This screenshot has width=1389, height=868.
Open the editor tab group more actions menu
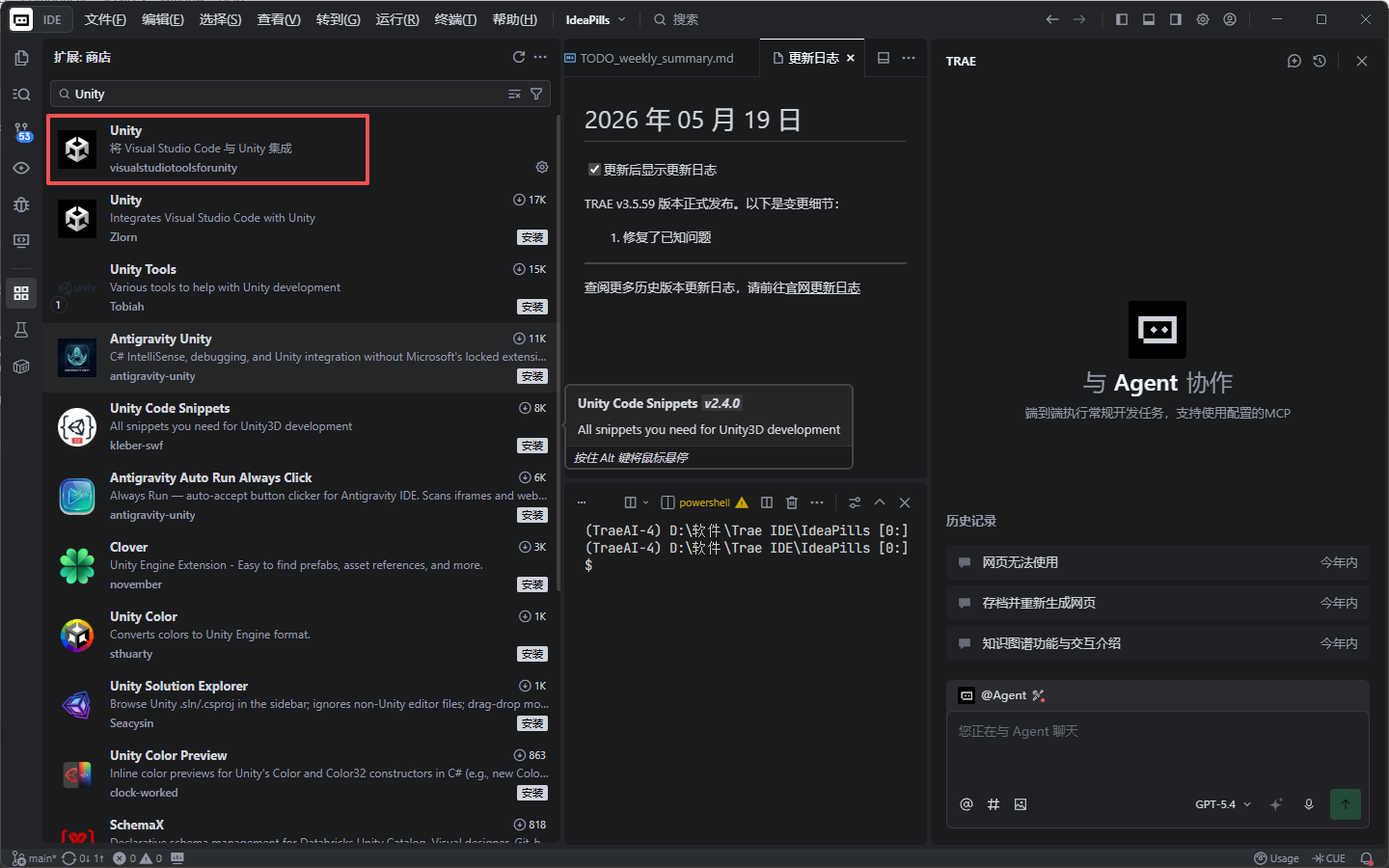909,58
